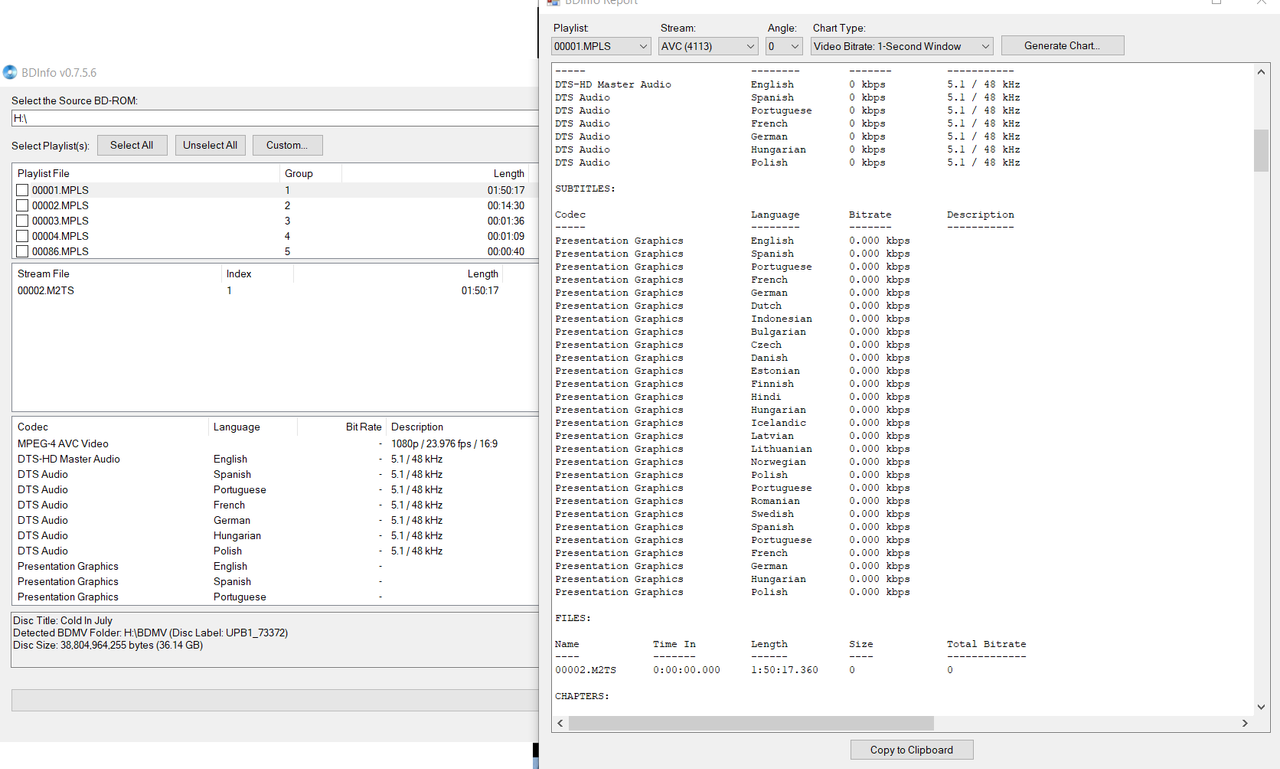1280x769 pixels.
Task: Click the source BD-ROM path field
Action: 275,118
